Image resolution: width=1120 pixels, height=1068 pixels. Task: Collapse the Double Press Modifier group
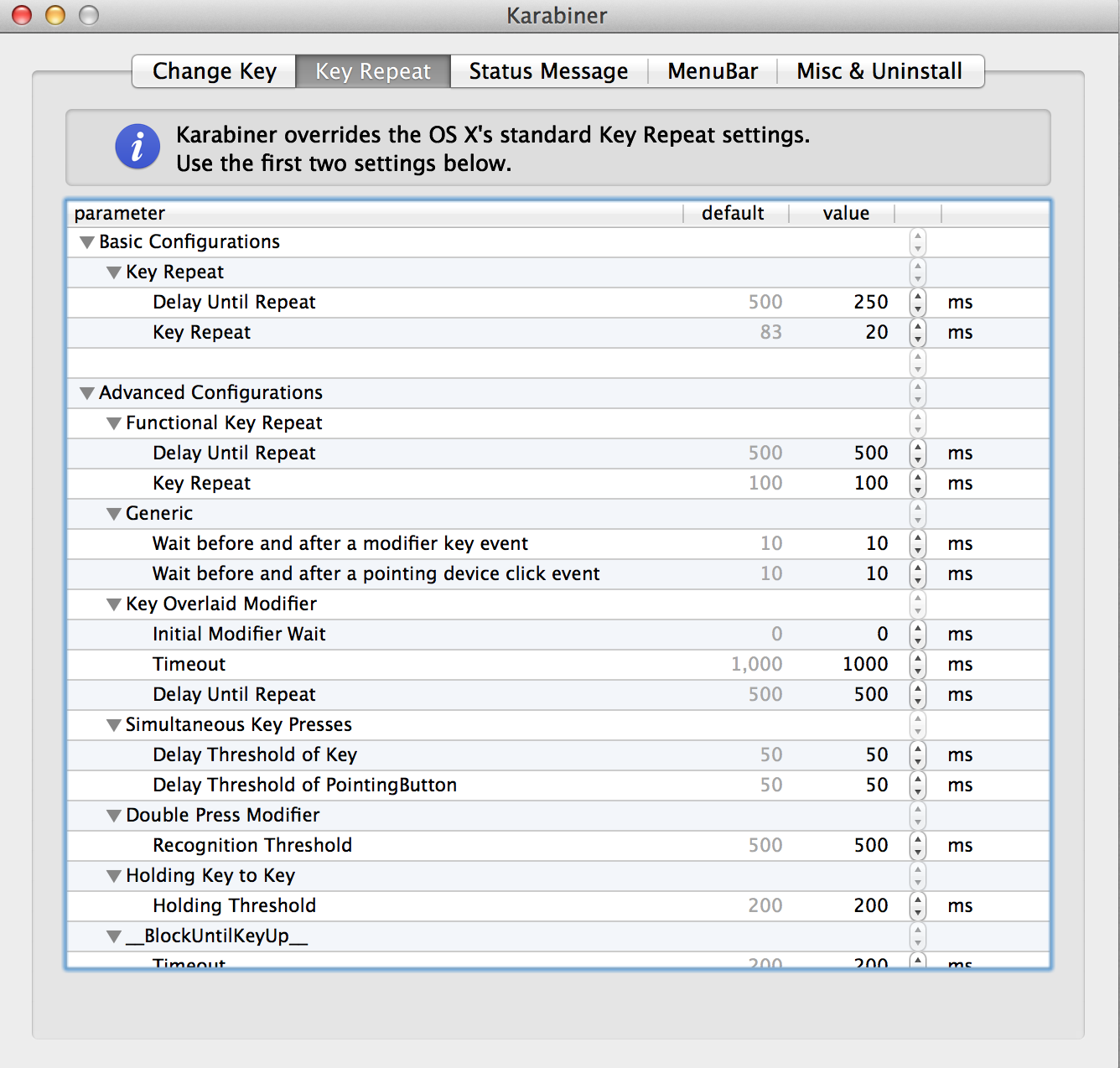coord(114,816)
